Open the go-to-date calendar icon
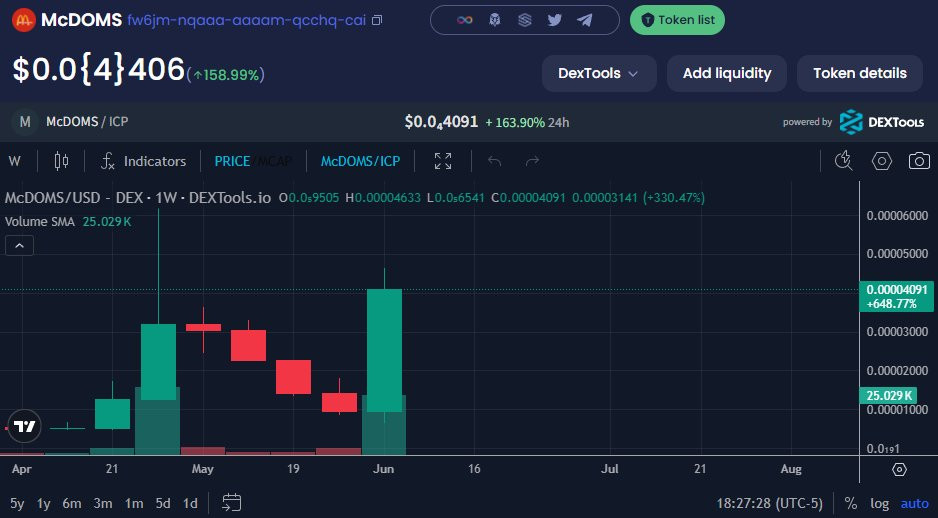This screenshot has height=518, width=938. (232, 503)
